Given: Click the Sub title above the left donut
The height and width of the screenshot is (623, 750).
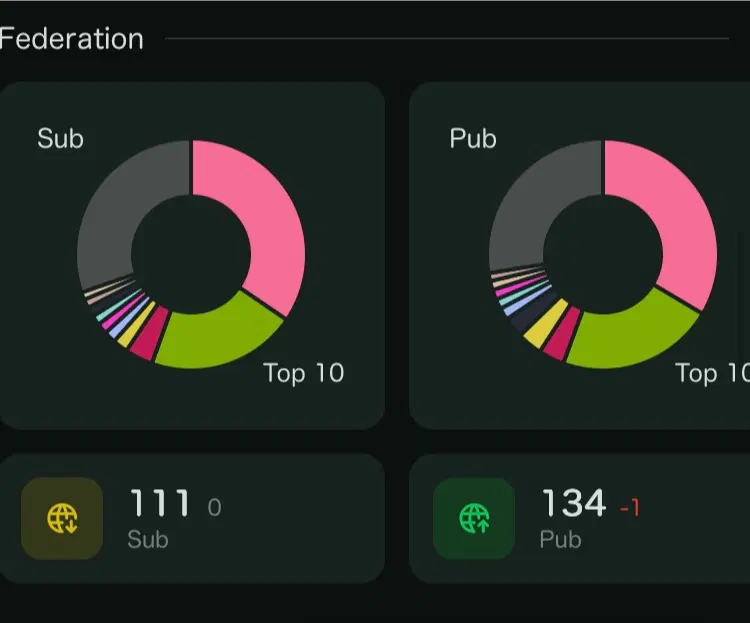Looking at the screenshot, I should pyautogui.click(x=60, y=138).
